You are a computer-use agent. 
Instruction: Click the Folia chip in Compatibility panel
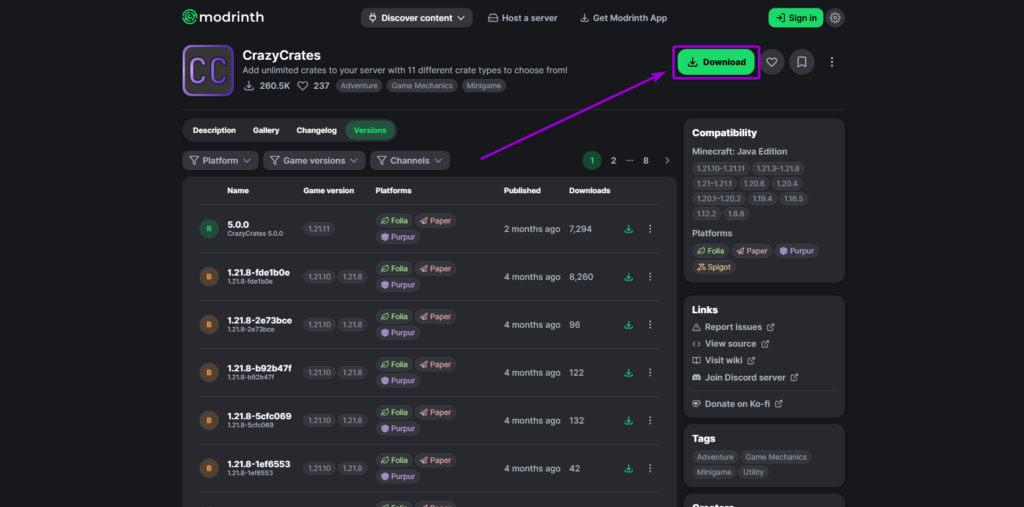coord(711,251)
